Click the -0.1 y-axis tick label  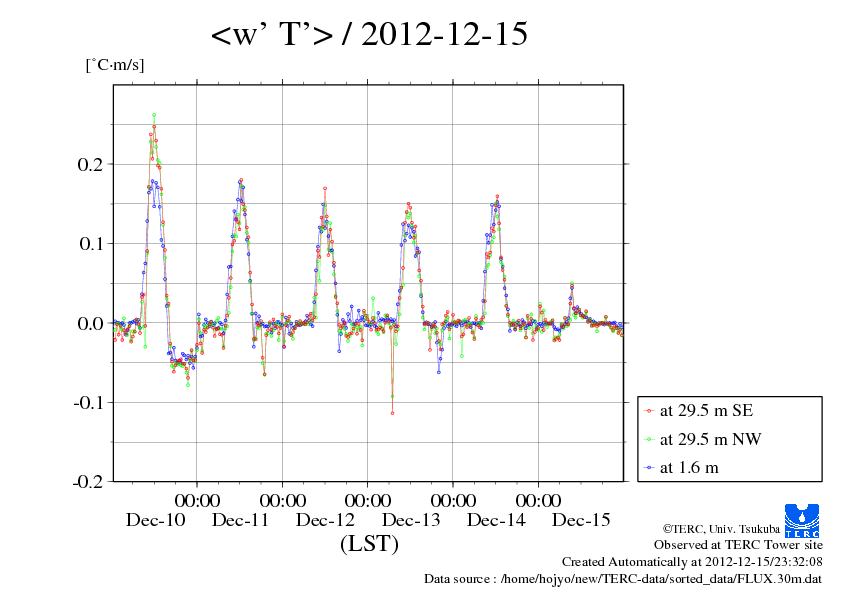click(x=88, y=402)
